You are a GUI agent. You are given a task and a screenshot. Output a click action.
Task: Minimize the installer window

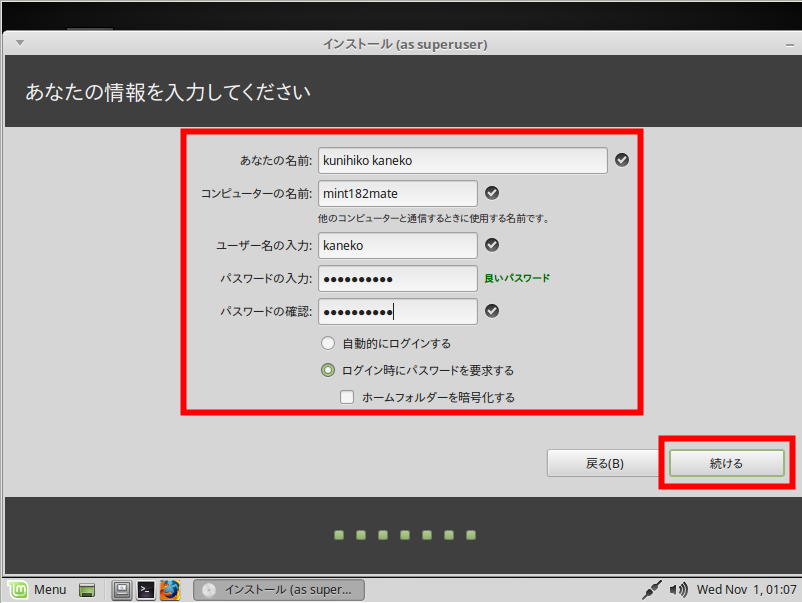pos(790,45)
